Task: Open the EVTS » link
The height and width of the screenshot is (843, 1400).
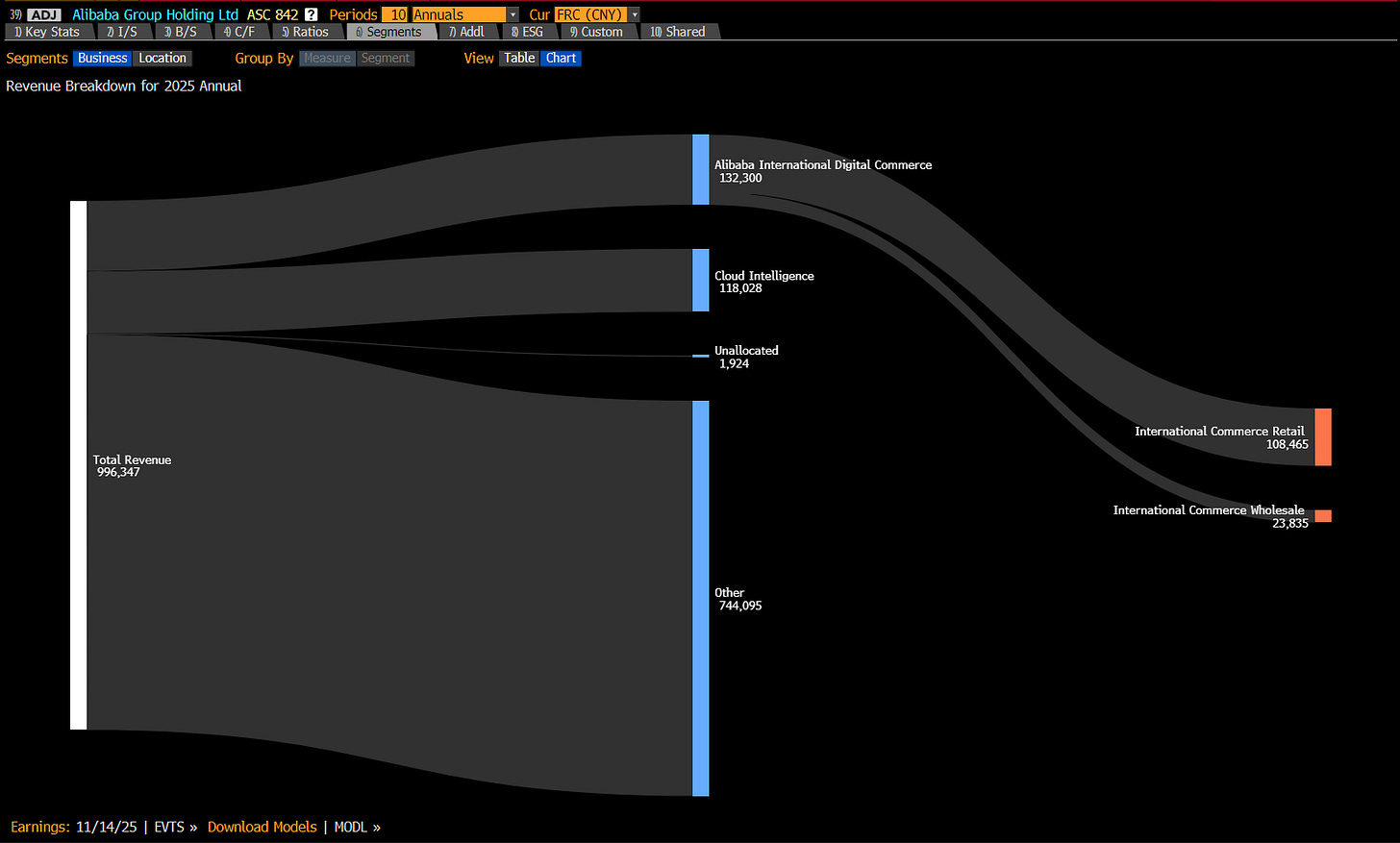Action: click(x=176, y=827)
